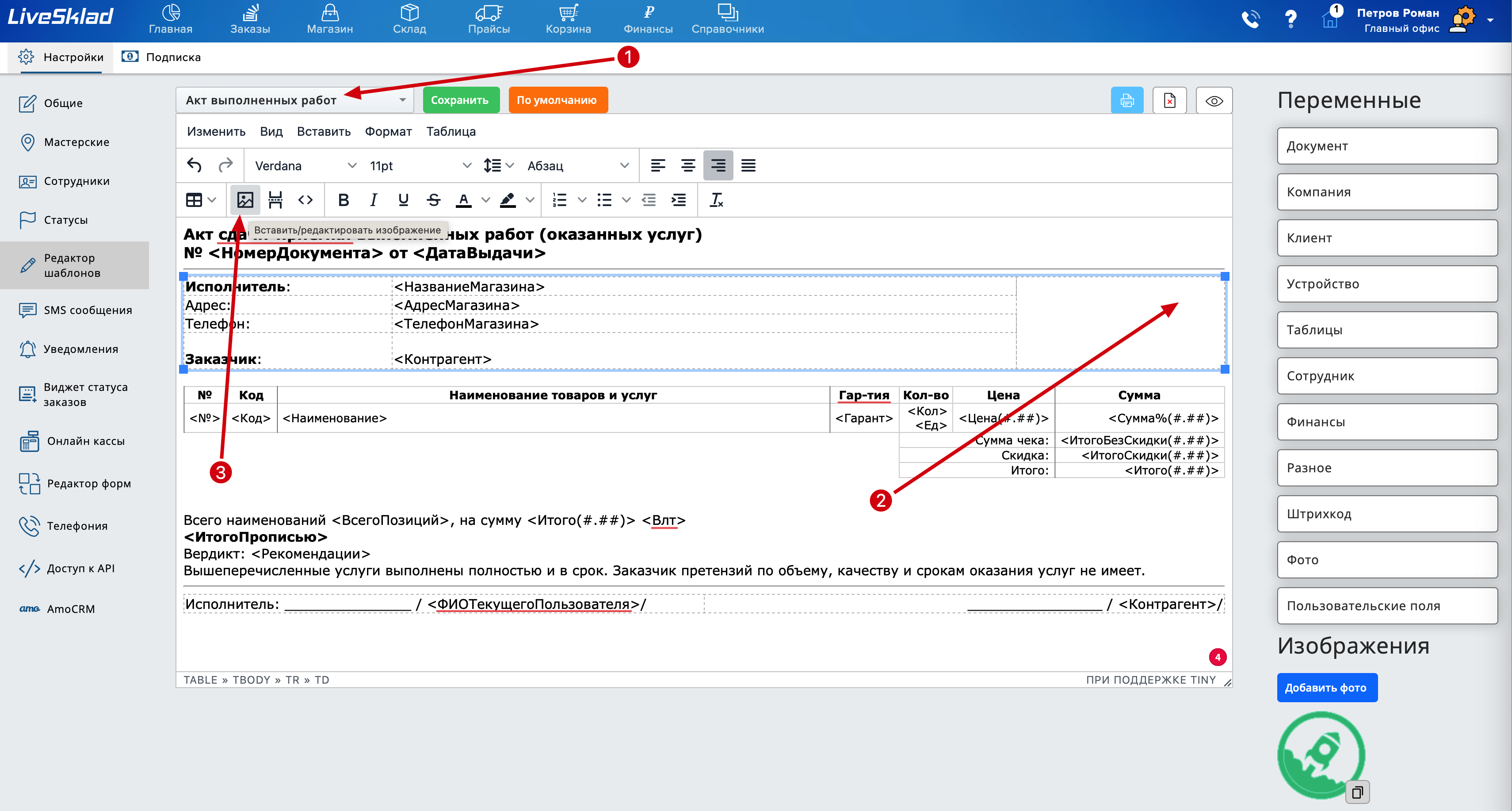Image resolution: width=1512 pixels, height=811 pixels.
Task: Click the green «Сохранить» button
Action: pyautogui.click(x=460, y=100)
